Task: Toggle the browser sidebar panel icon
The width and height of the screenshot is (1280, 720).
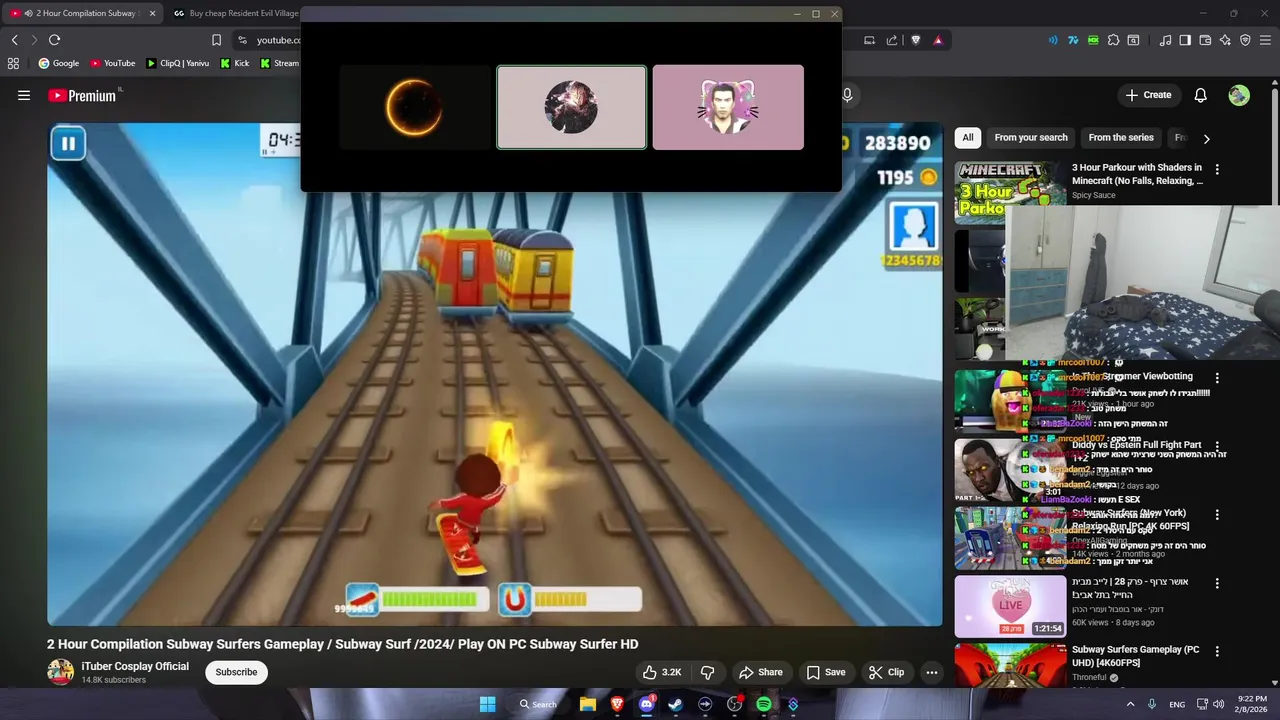Action: 1185,40
